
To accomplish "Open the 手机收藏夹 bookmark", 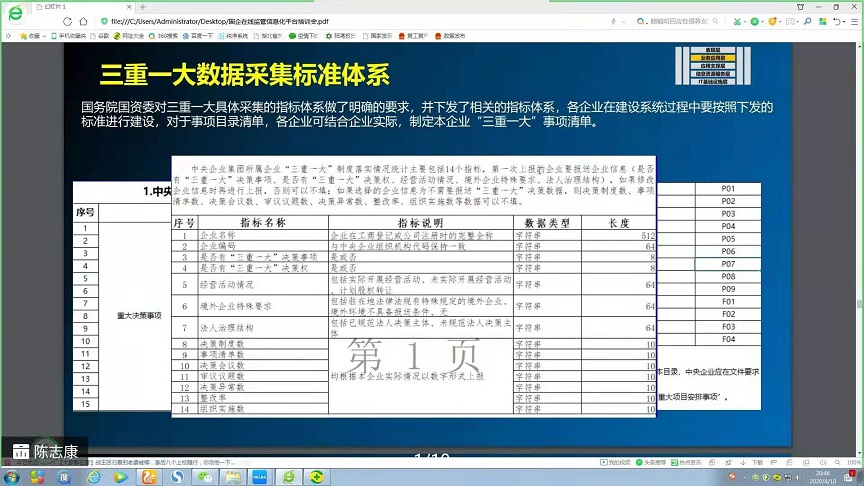I will (x=68, y=36).
